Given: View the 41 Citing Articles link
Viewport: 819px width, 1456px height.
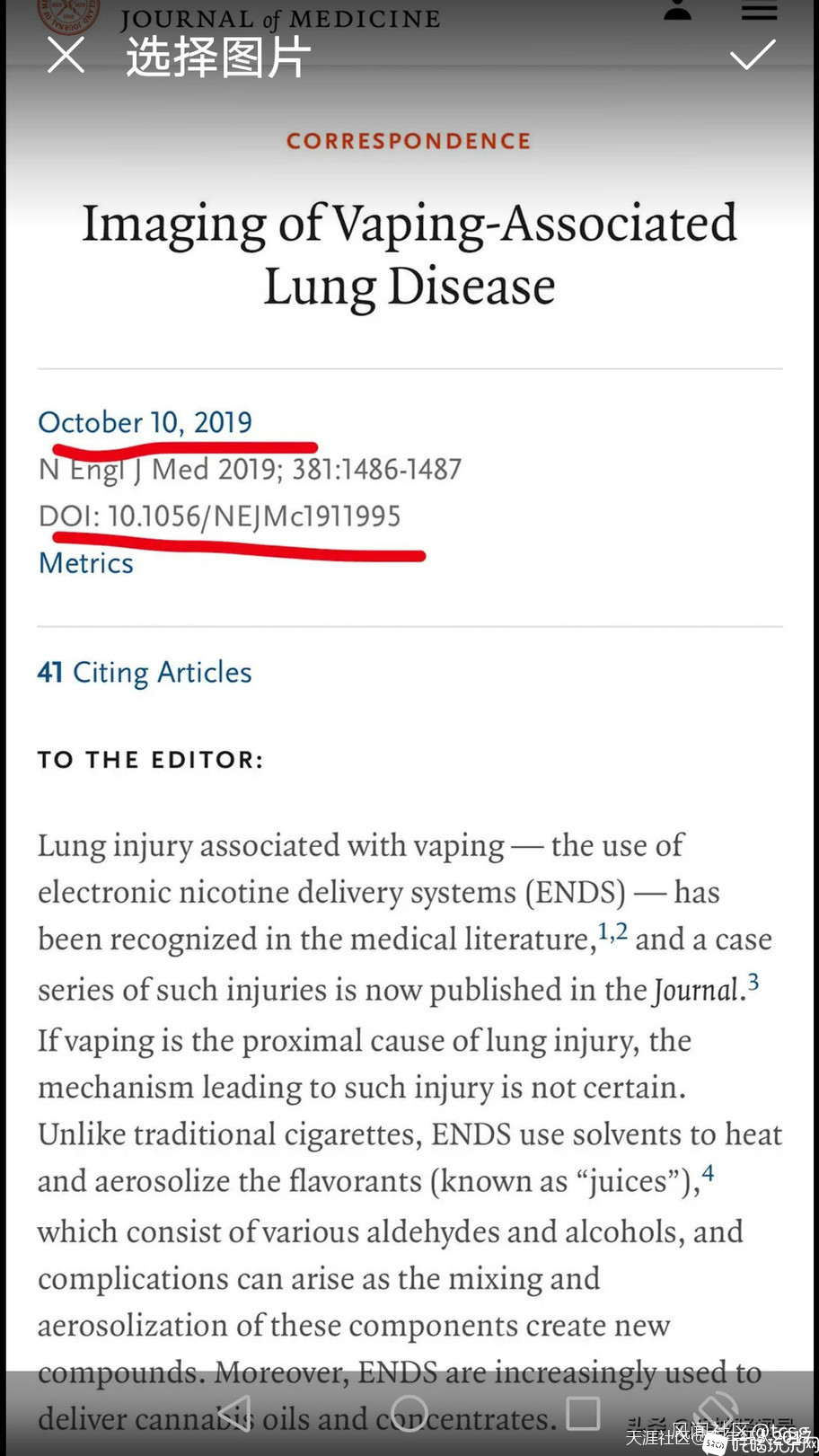Looking at the screenshot, I should coord(145,672).
